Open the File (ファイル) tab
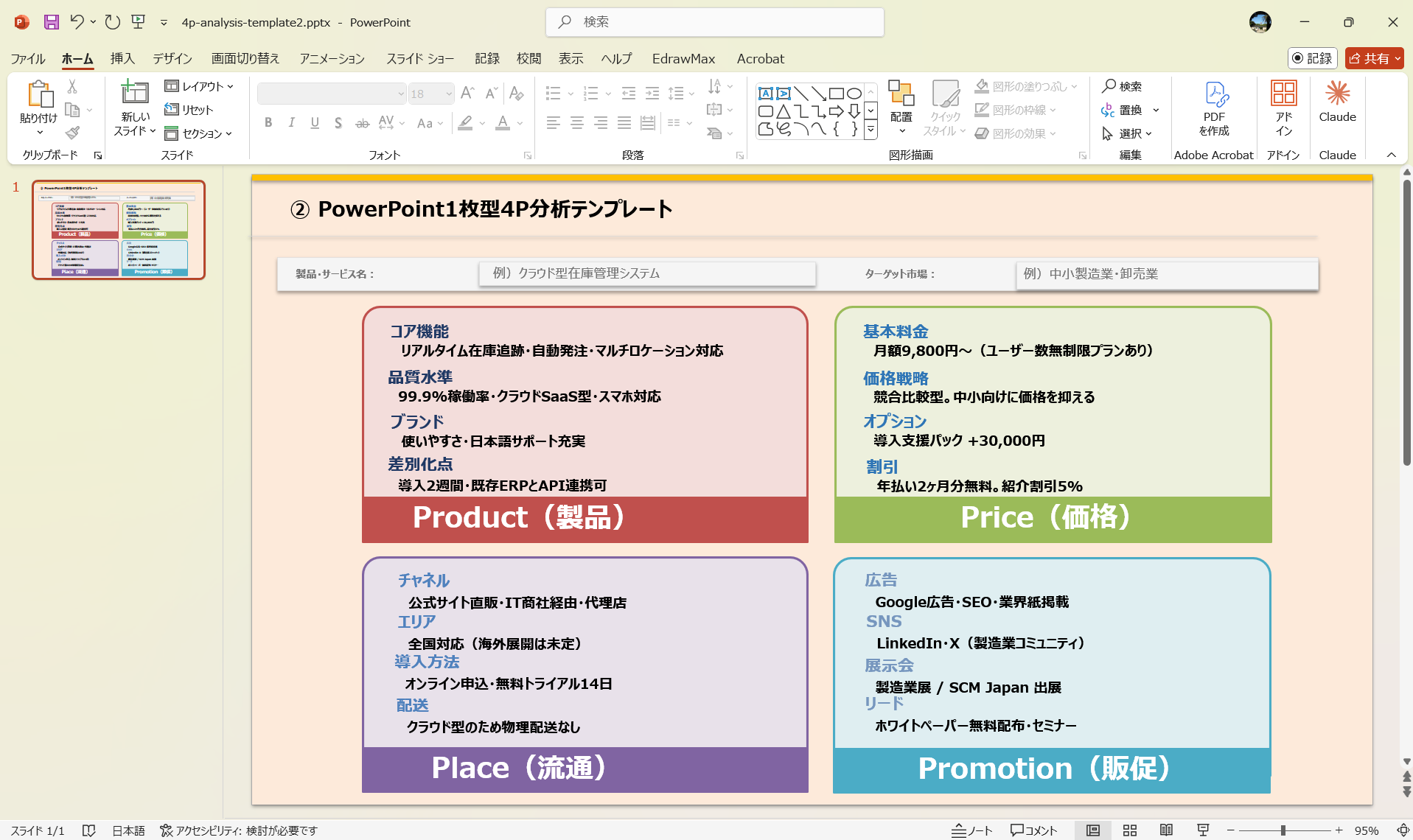The height and width of the screenshot is (840, 1413). click(x=28, y=58)
